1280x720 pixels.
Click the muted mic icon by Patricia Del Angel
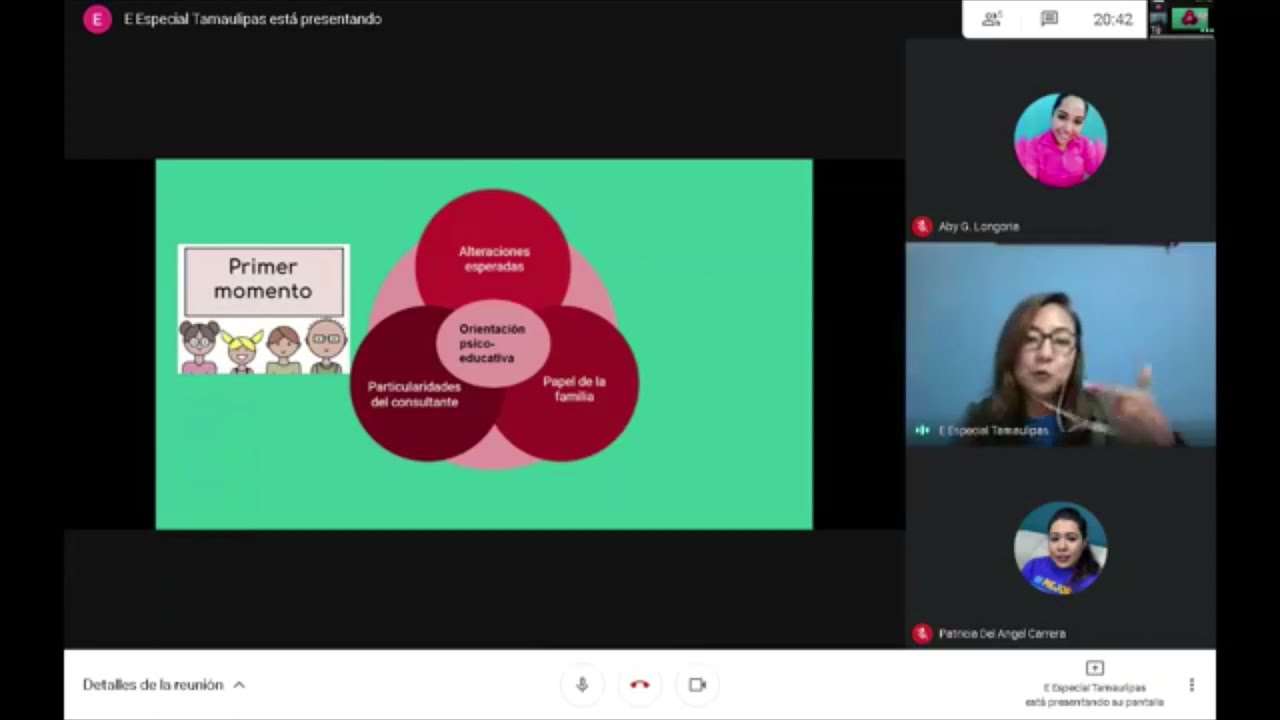coord(922,634)
